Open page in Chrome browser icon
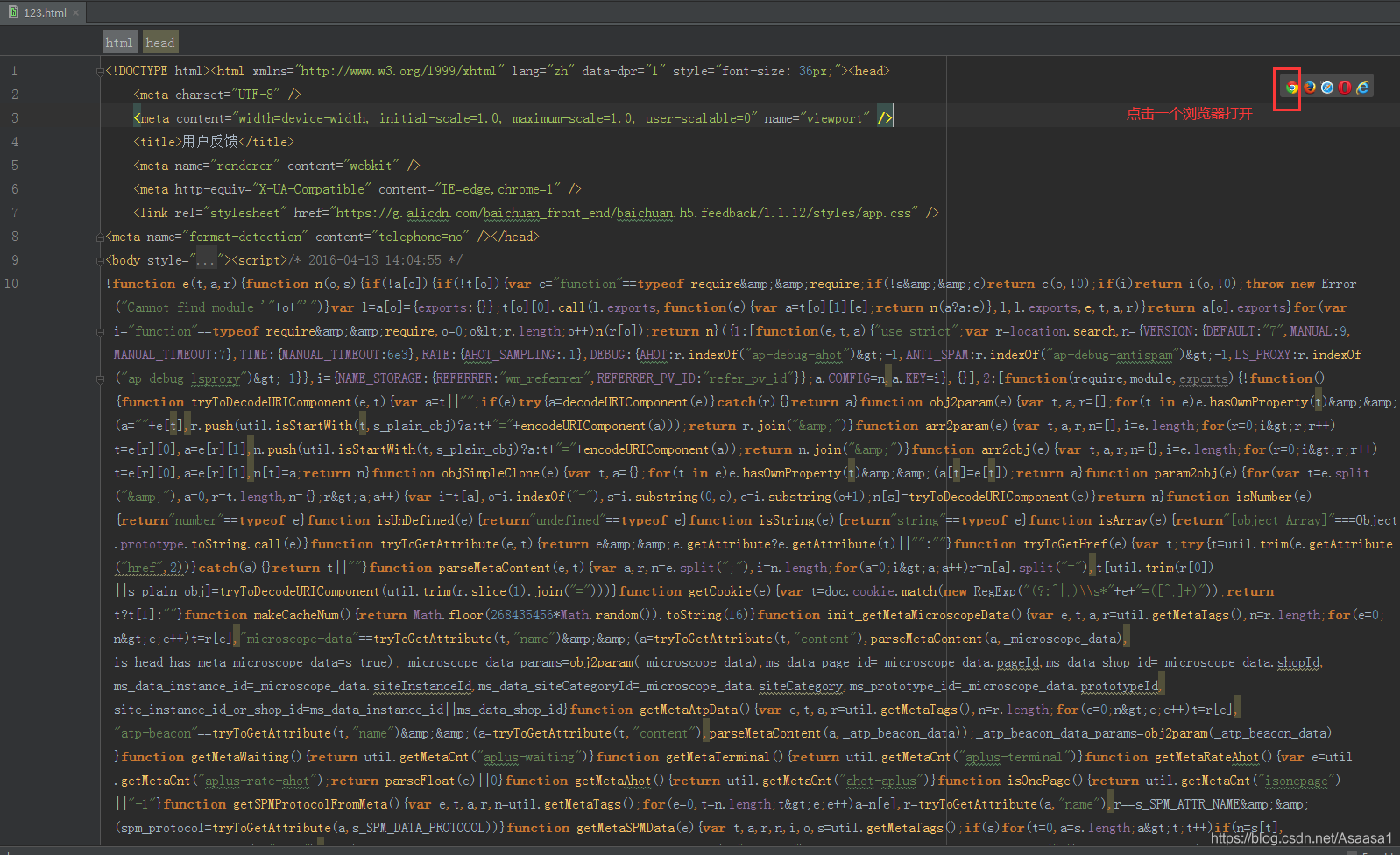The width and height of the screenshot is (1400, 855). point(1291,88)
